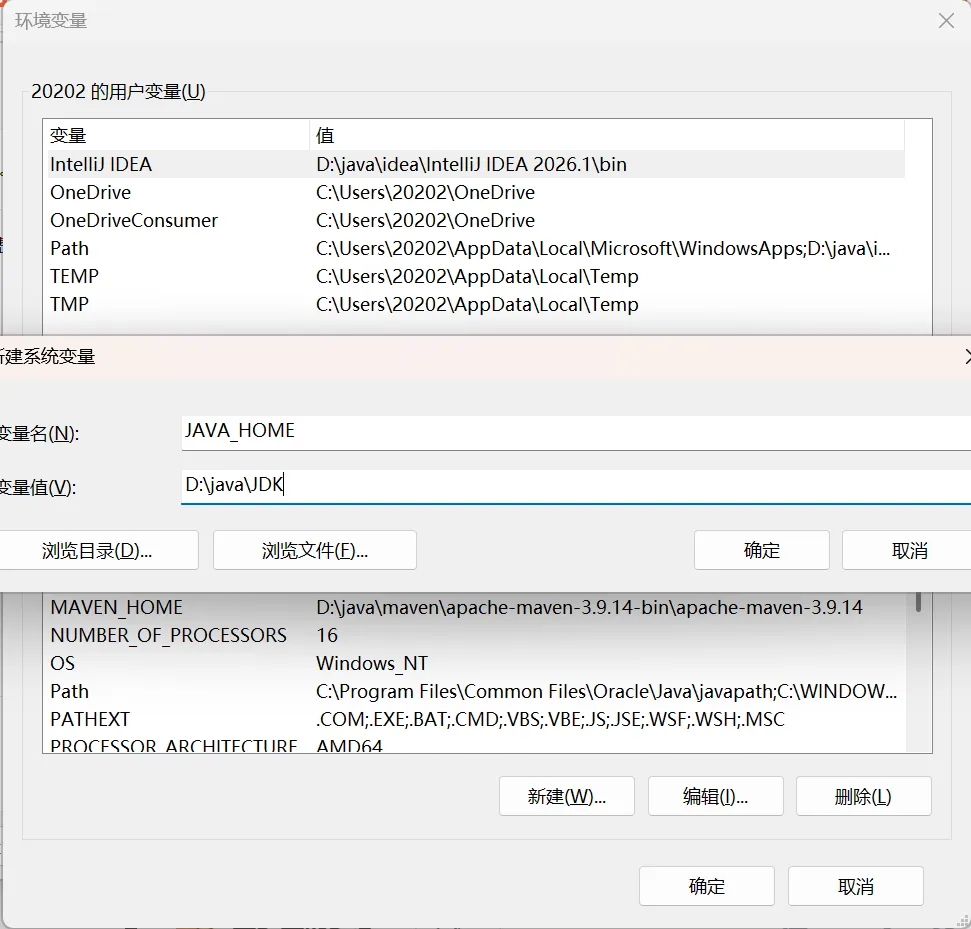The width and height of the screenshot is (971, 929).
Task: Select the PATHEXT system variable row
Action: (x=476, y=719)
